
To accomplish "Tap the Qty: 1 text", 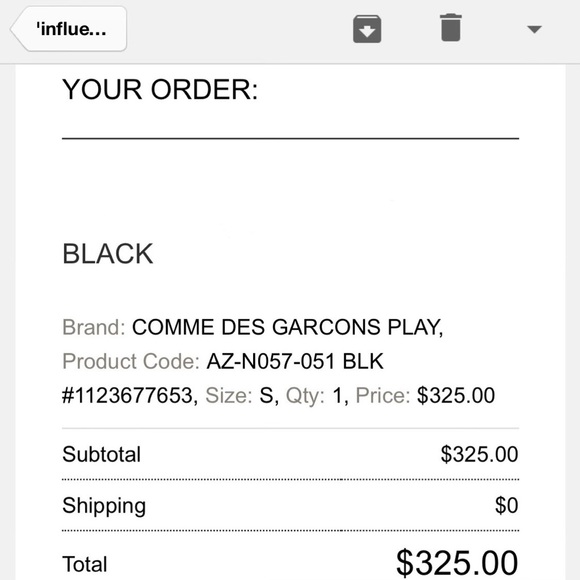I will click(317, 396).
